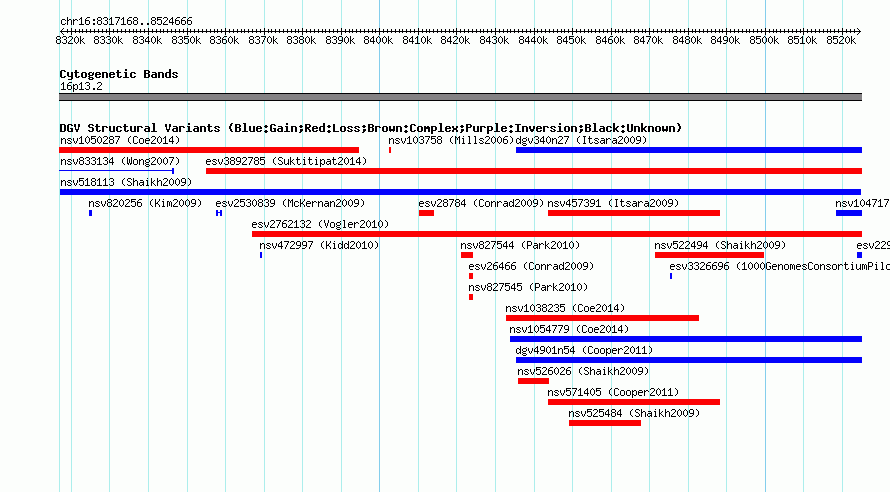Viewport: 890px width, 492px height.
Task: Open the Cytogenetic Bands track title
Action: 119,74
